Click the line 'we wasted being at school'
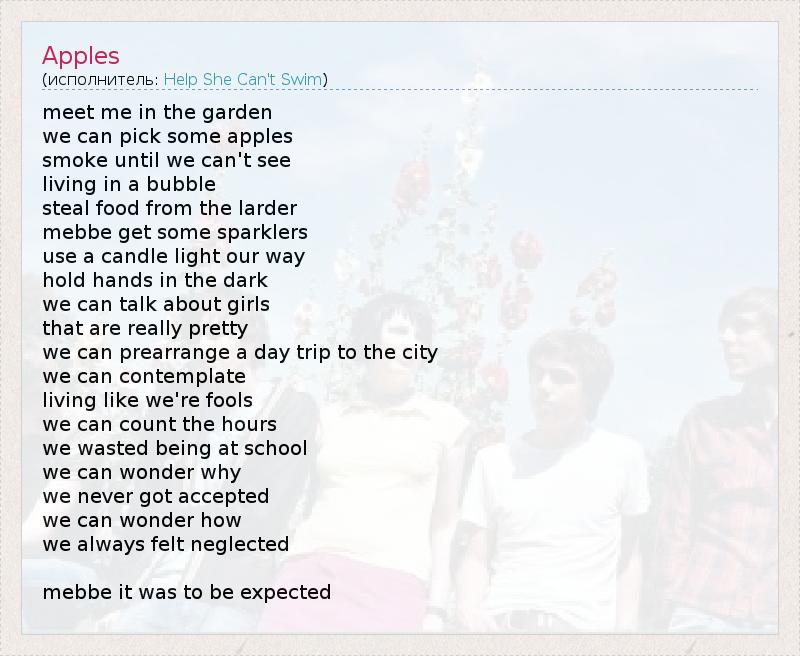 175,448
